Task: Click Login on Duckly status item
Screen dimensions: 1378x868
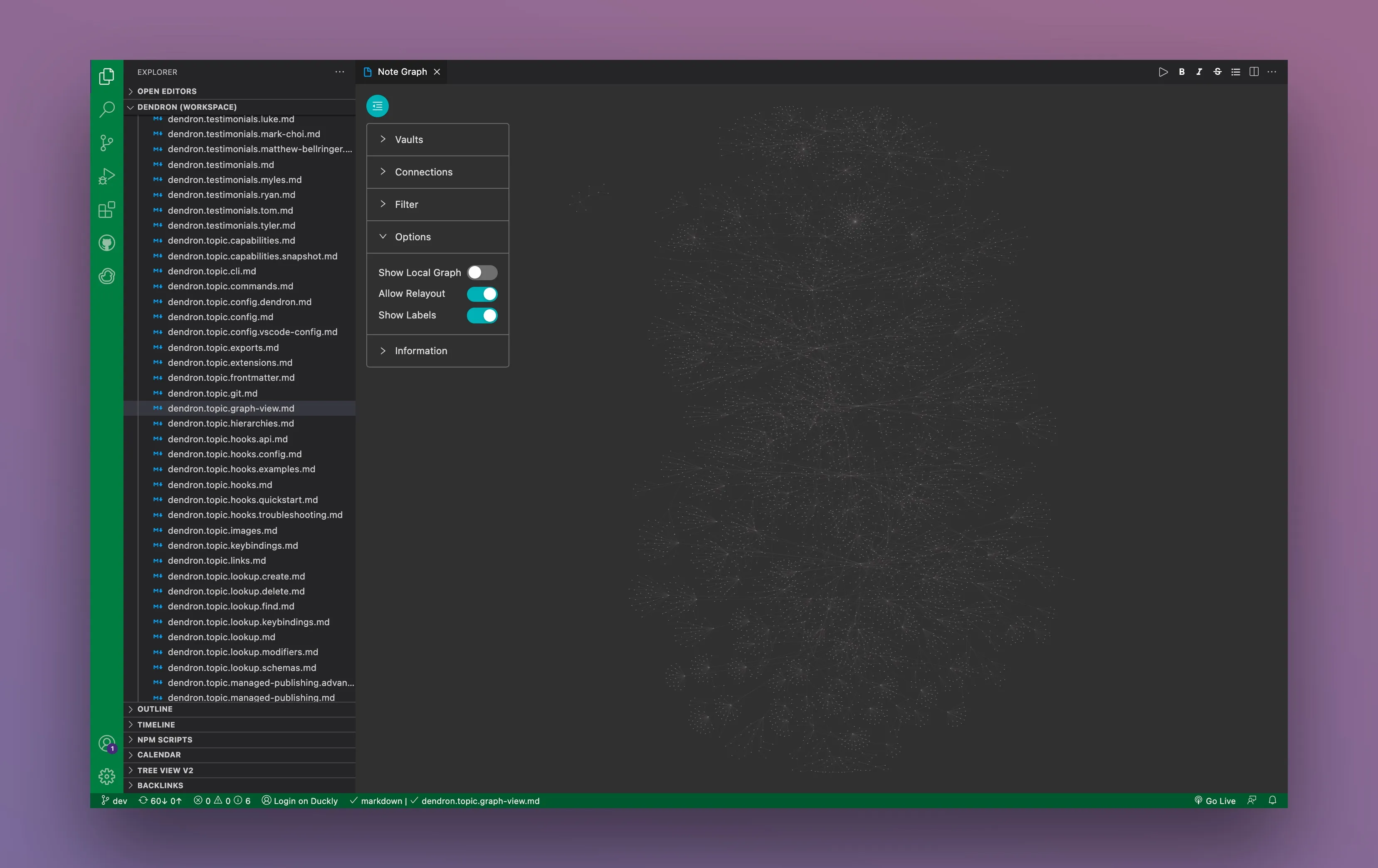Action: pos(299,801)
